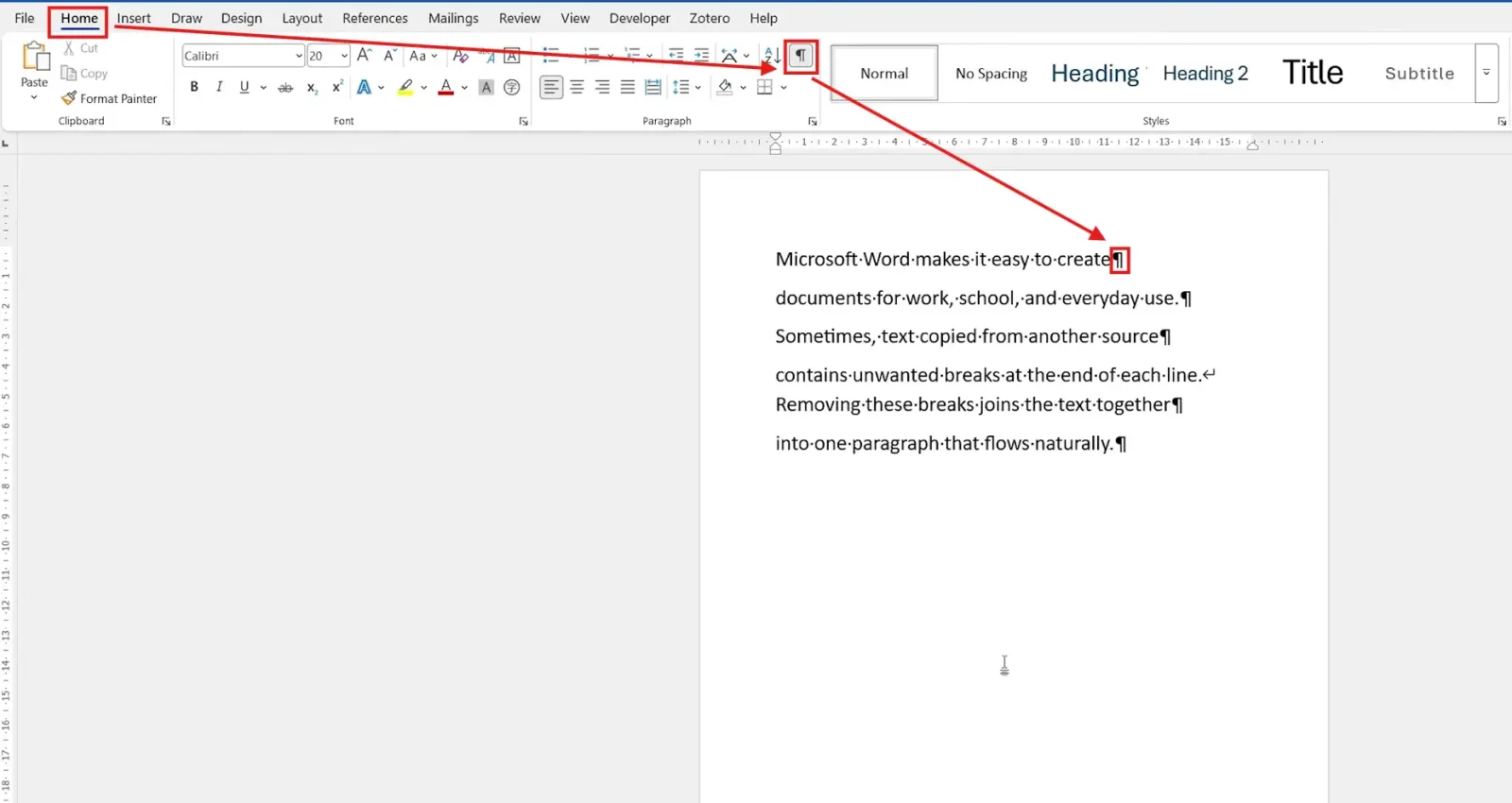Image resolution: width=1512 pixels, height=803 pixels.
Task: Switch to the Layout tab
Action: [301, 18]
